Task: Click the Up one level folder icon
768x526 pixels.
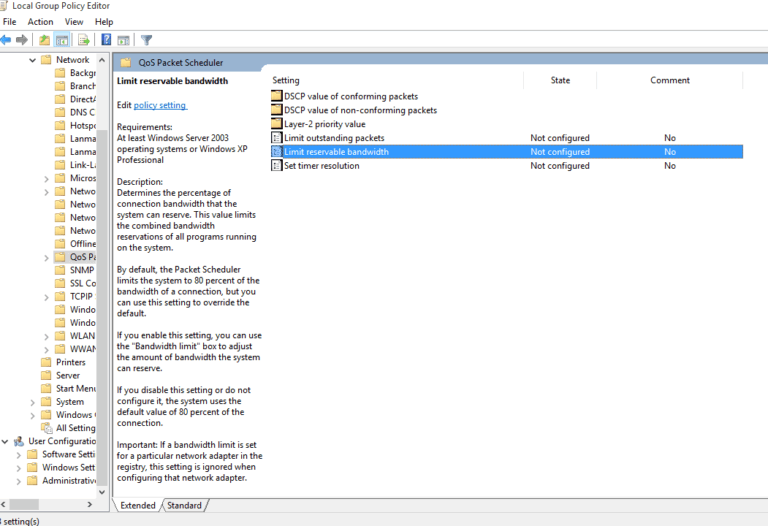Action: (x=45, y=40)
